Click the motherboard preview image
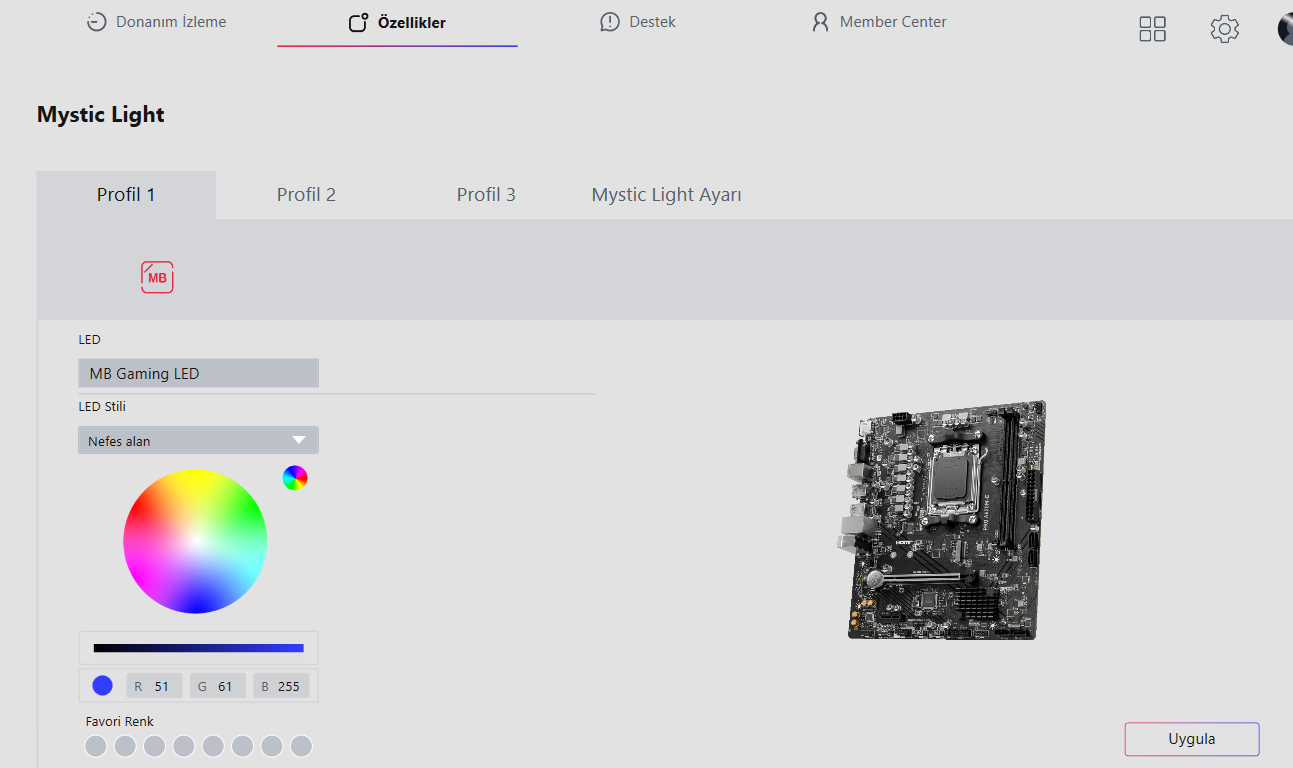 tap(940, 520)
